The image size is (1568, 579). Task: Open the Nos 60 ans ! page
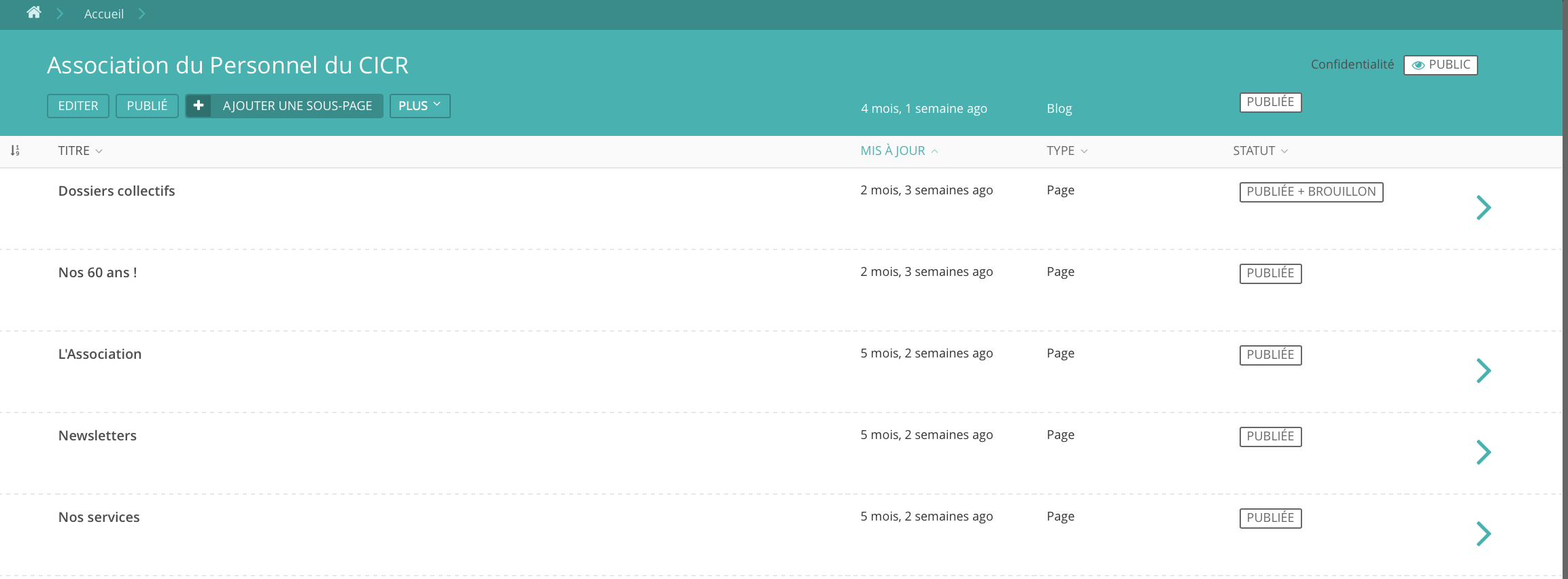tap(98, 273)
